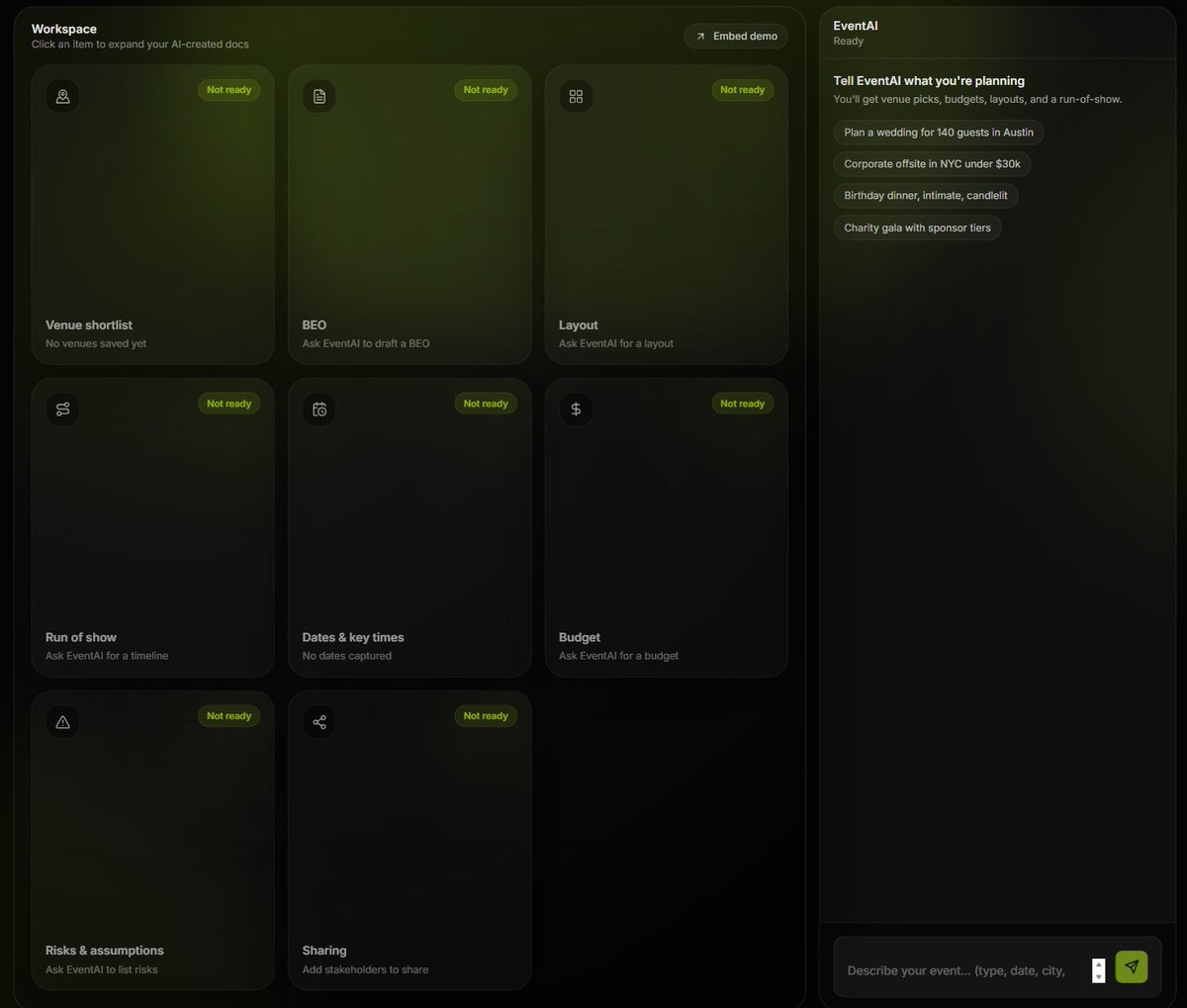Click the EventAI panel title
This screenshot has height=1008, width=1187.
[x=856, y=26]
